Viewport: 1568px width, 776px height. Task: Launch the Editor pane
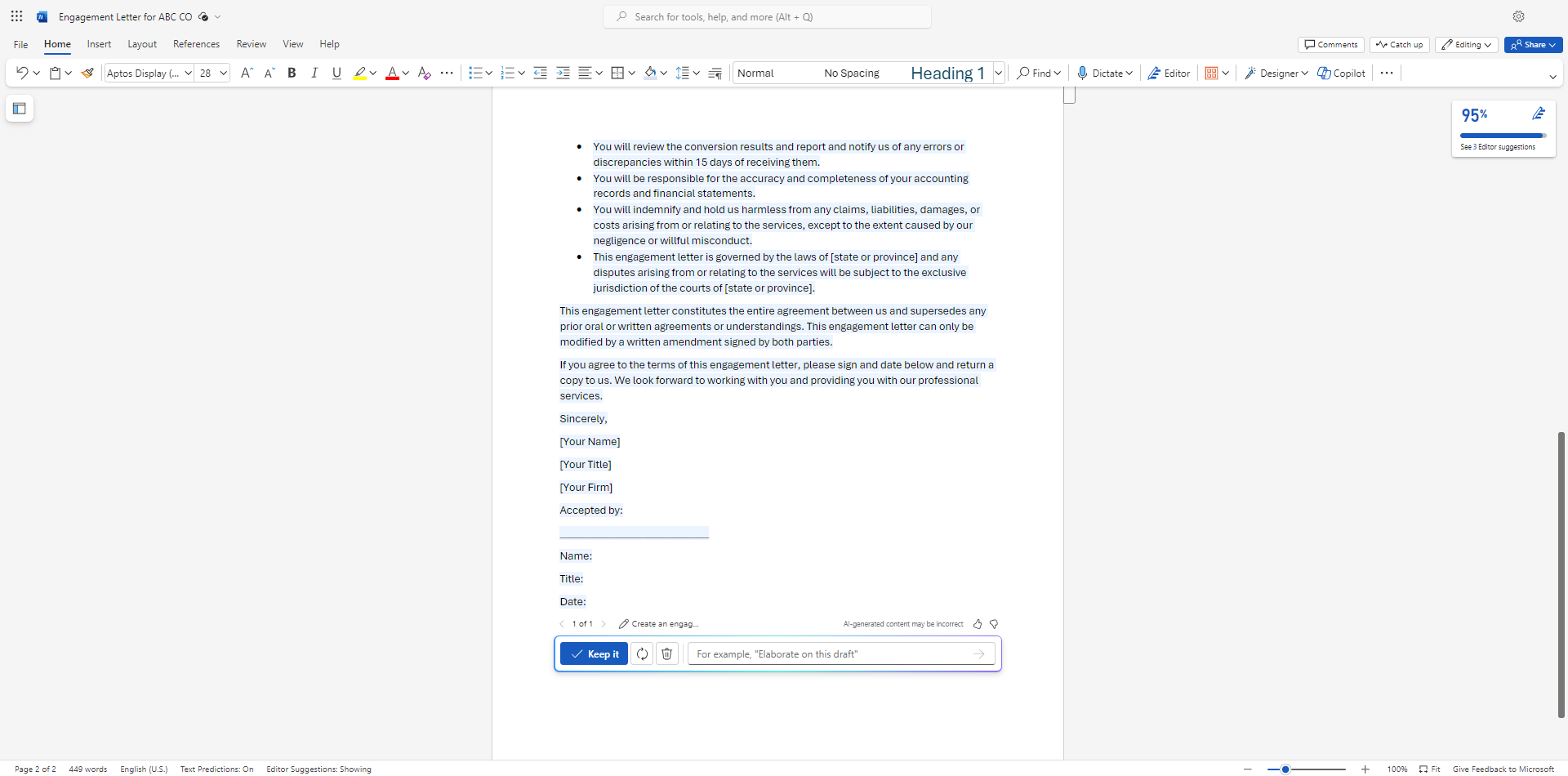1168,73
